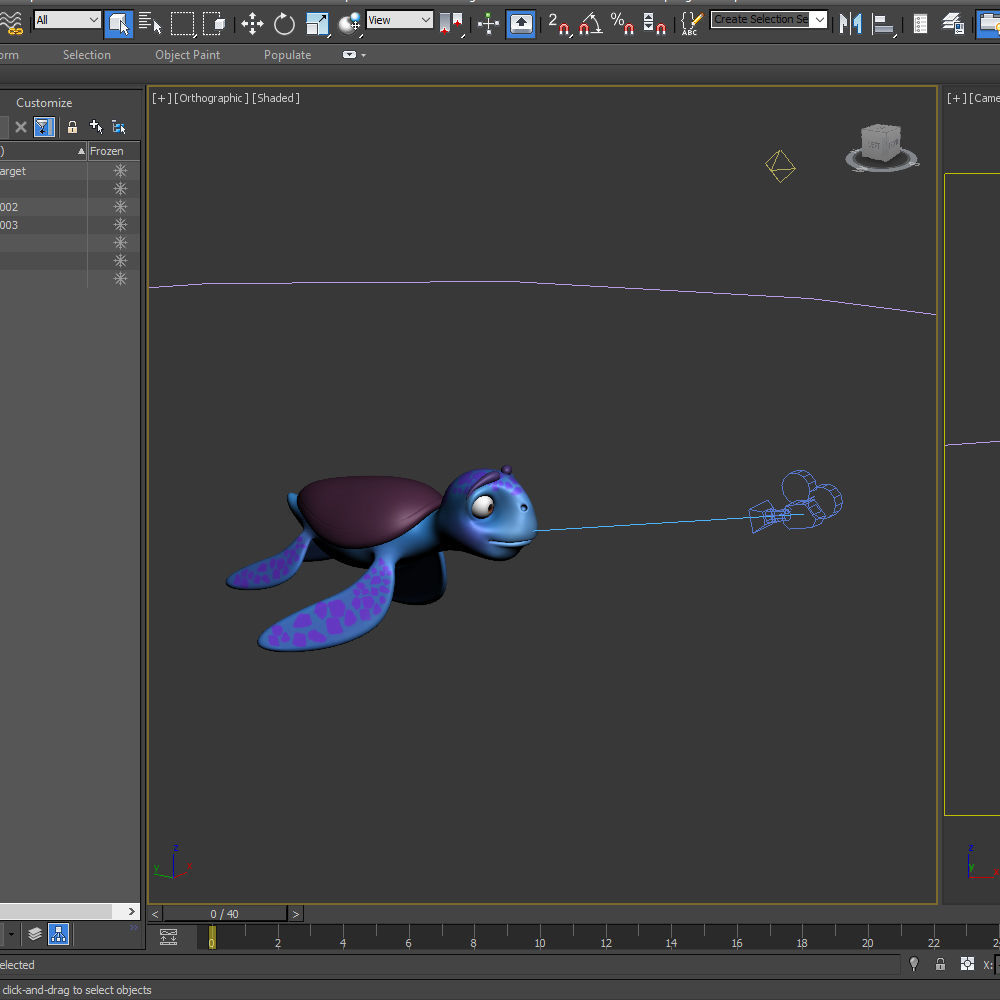Open the Object Paint ribbon tab
Viewport: 1000px width, 1000px height.
[x=188, y=55]
